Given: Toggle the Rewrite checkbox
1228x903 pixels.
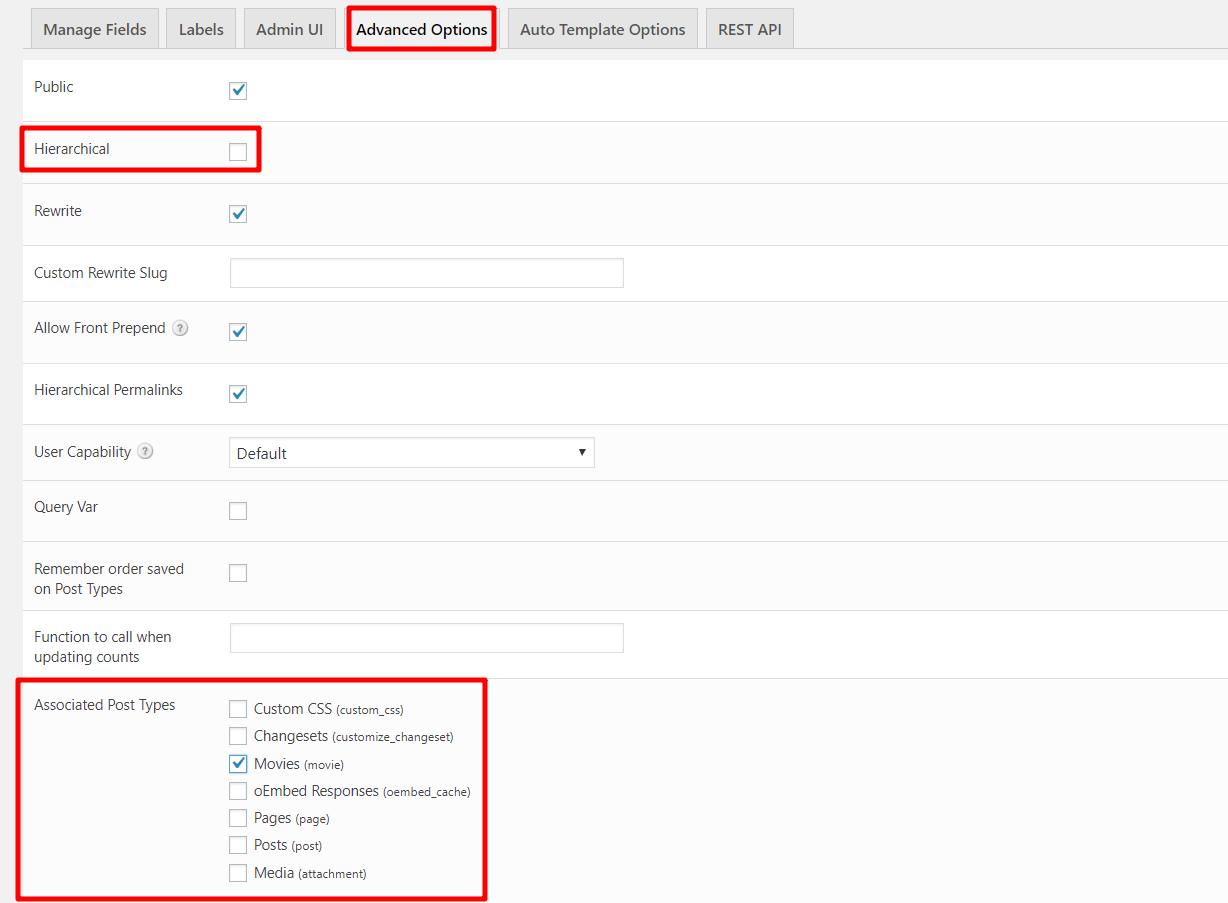Looking at the screenshot, I should click(x=238, y=214).
